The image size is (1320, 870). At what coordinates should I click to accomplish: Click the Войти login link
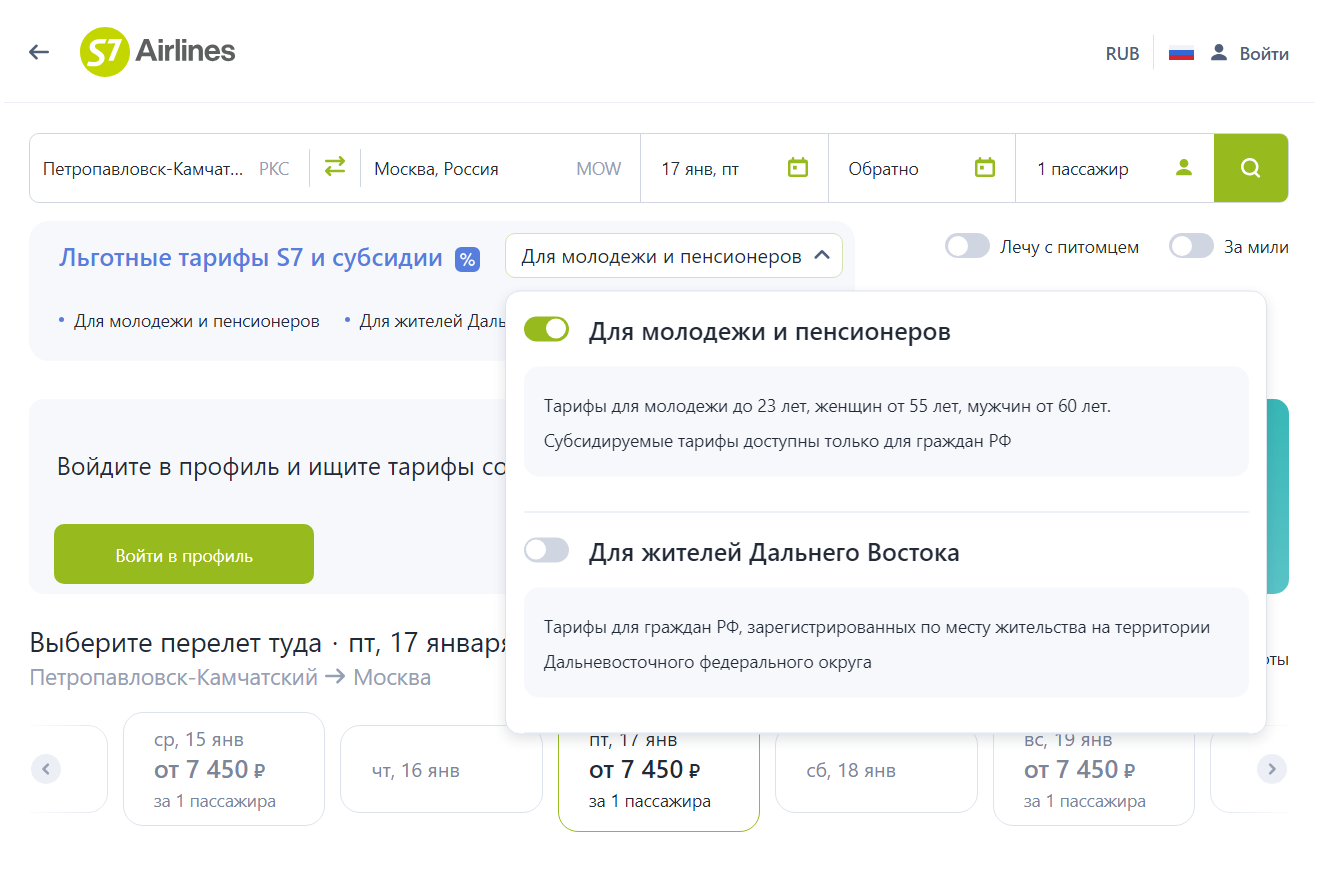pos(1264,54)
